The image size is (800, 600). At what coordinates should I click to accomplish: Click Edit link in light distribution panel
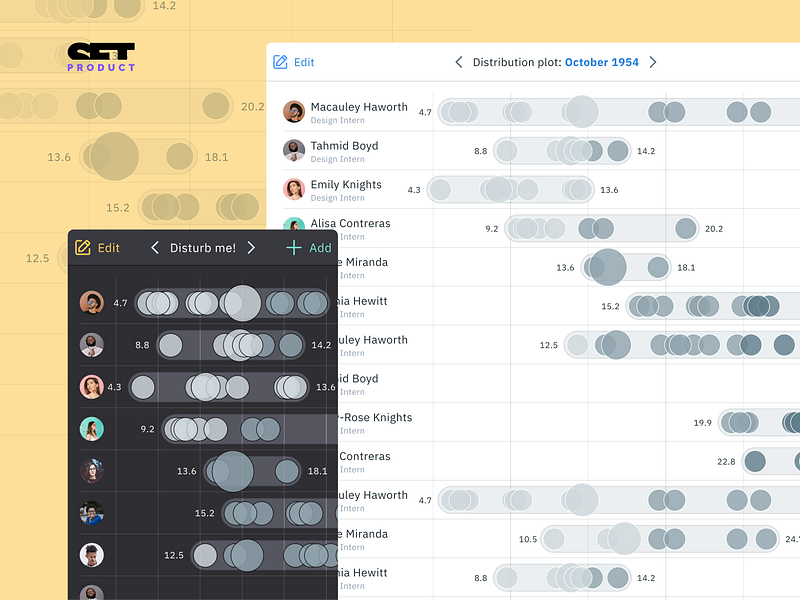[304, 62]
